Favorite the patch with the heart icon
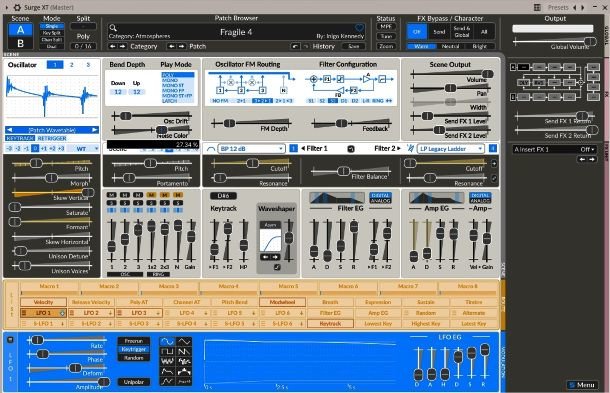 [359, 28]
